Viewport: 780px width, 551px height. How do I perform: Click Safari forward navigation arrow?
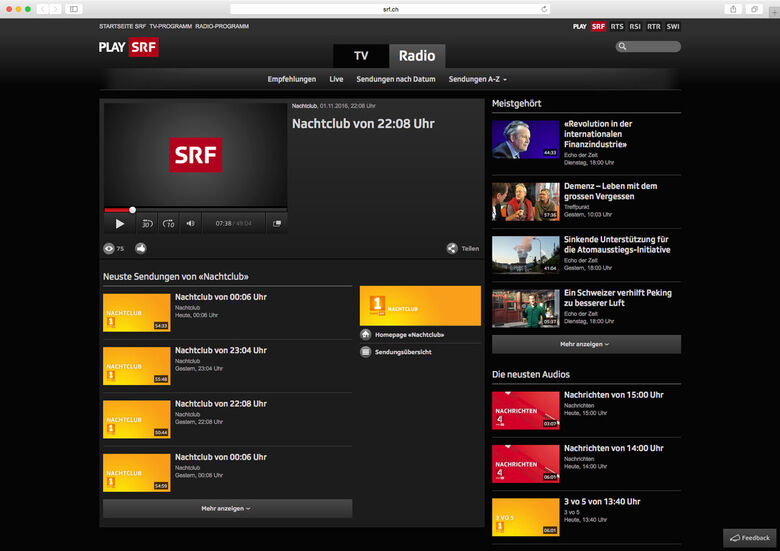[x=56, y=9]
